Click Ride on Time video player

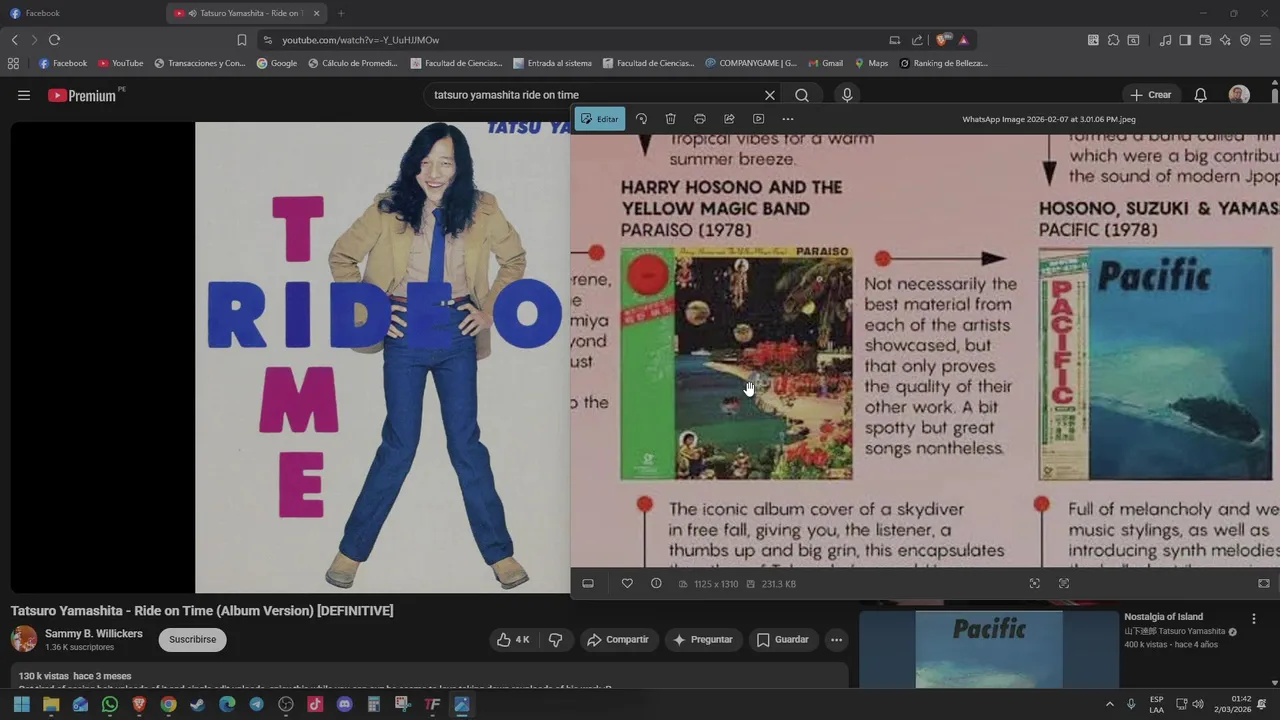click(290, 358)
